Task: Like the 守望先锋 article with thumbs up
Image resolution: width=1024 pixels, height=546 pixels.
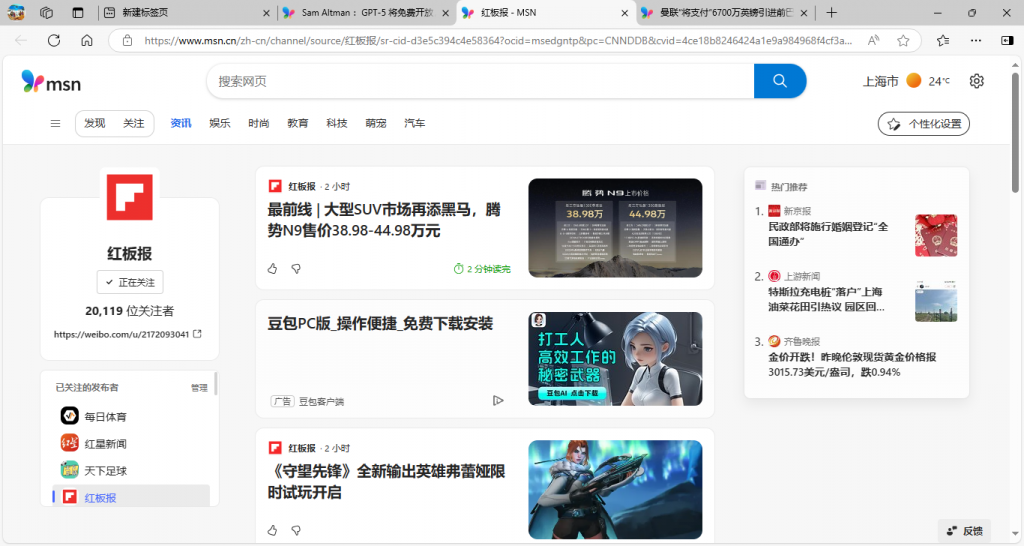Action: point(272,530)
